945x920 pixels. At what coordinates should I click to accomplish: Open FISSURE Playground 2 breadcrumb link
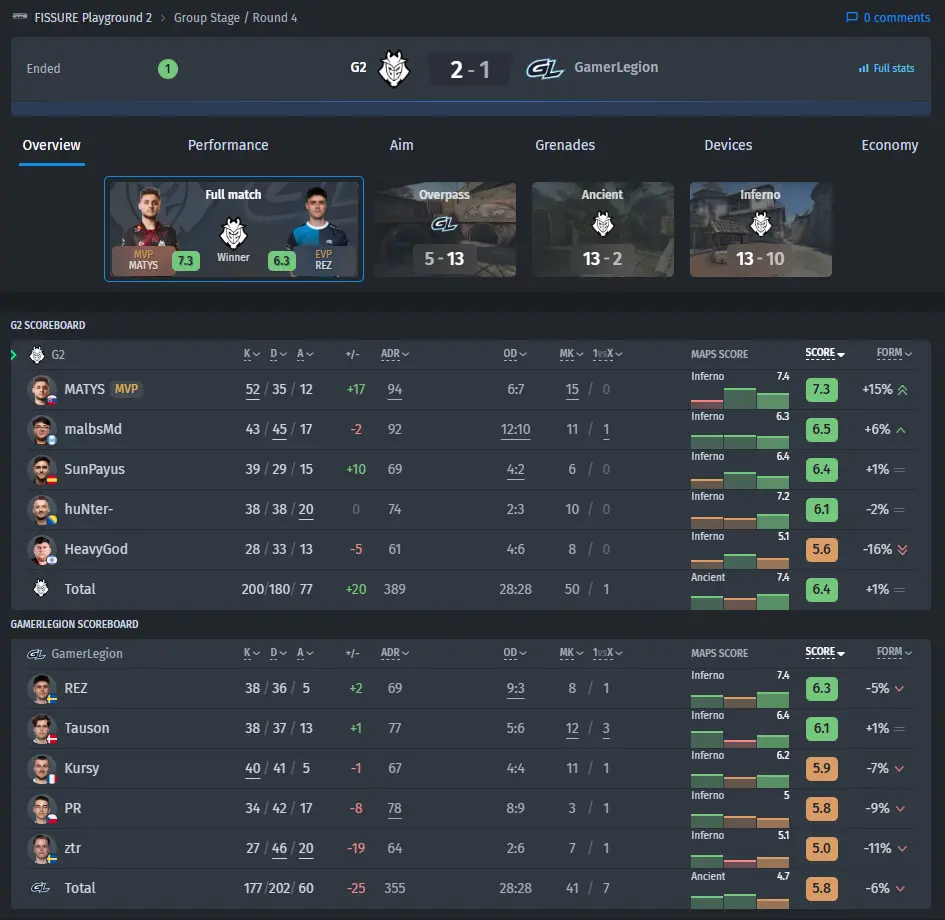tap(93, 17)
